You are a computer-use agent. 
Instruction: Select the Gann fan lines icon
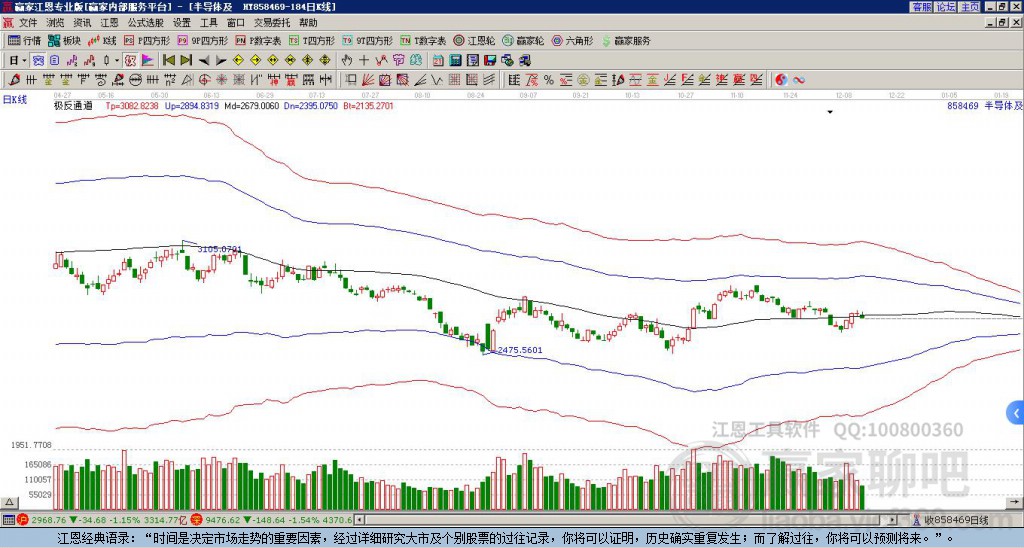(x=368, y=80)
